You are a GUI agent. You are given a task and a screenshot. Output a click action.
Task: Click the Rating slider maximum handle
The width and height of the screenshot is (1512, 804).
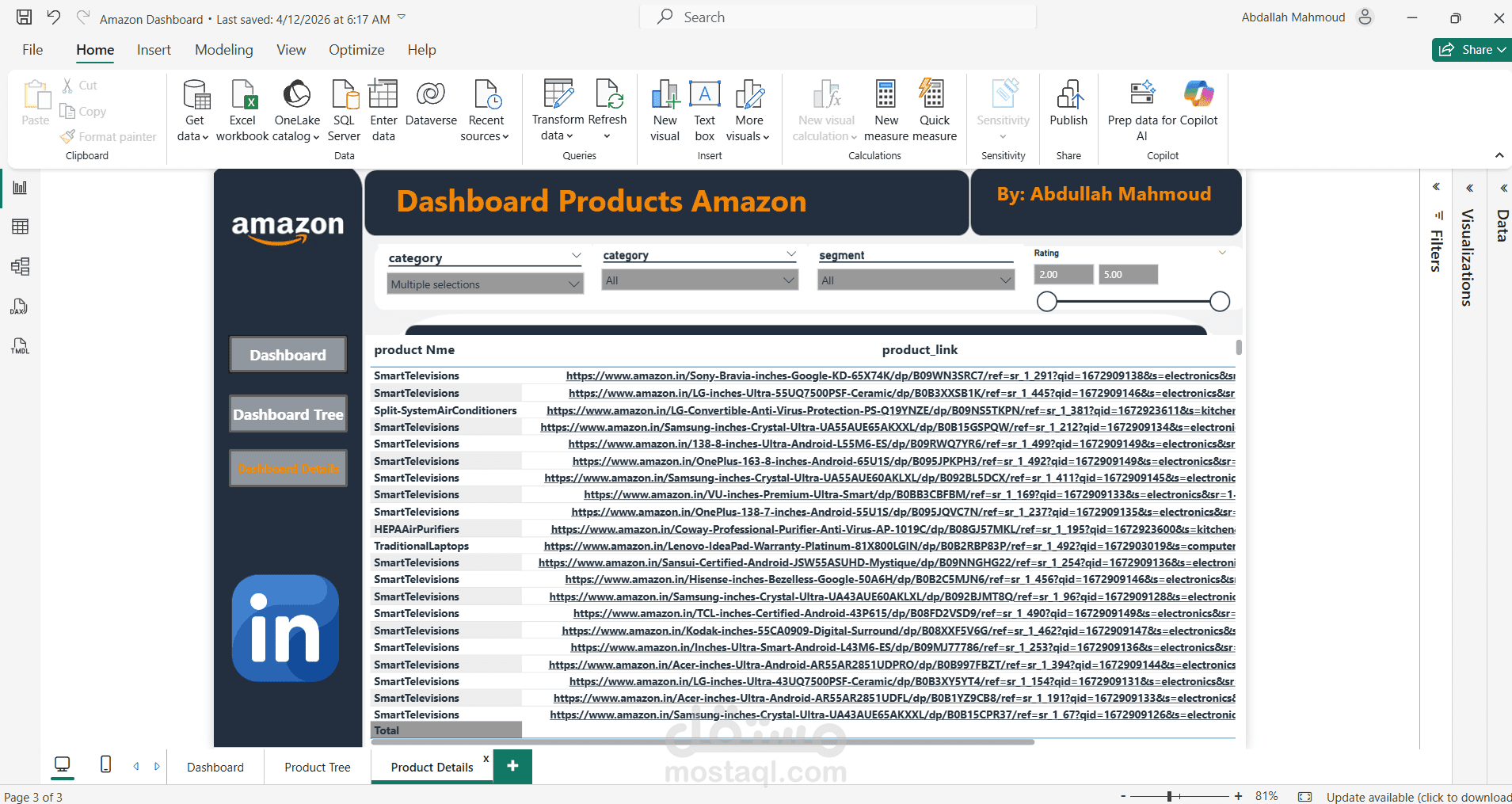point(1220,301)
